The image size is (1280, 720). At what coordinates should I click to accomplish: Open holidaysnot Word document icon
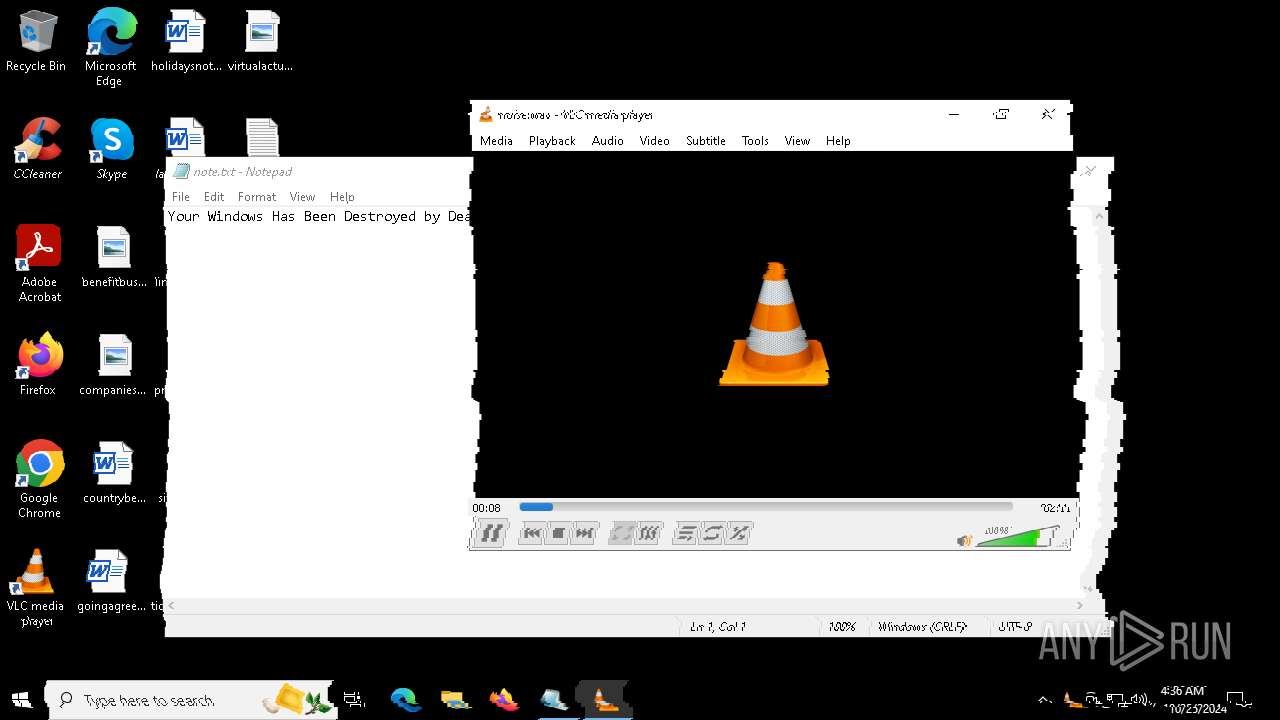click(x=185, y=42)
